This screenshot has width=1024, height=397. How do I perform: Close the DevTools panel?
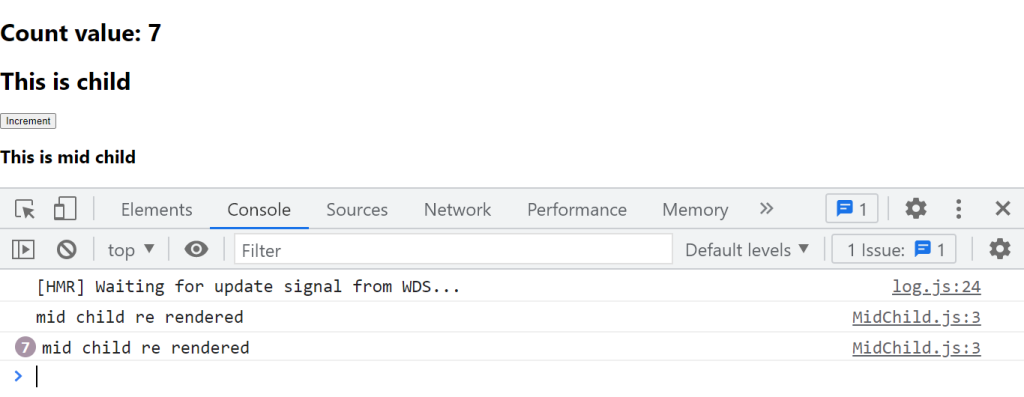1002,209
